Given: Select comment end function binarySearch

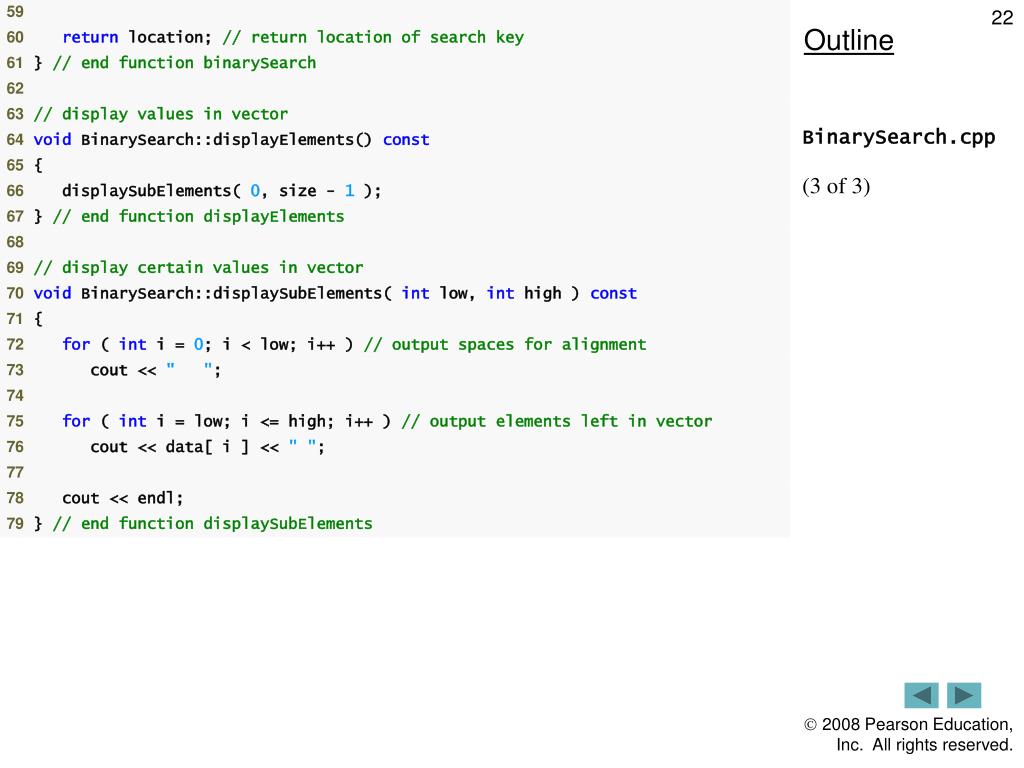Looking at the screenshot, I should coord(184,63).
